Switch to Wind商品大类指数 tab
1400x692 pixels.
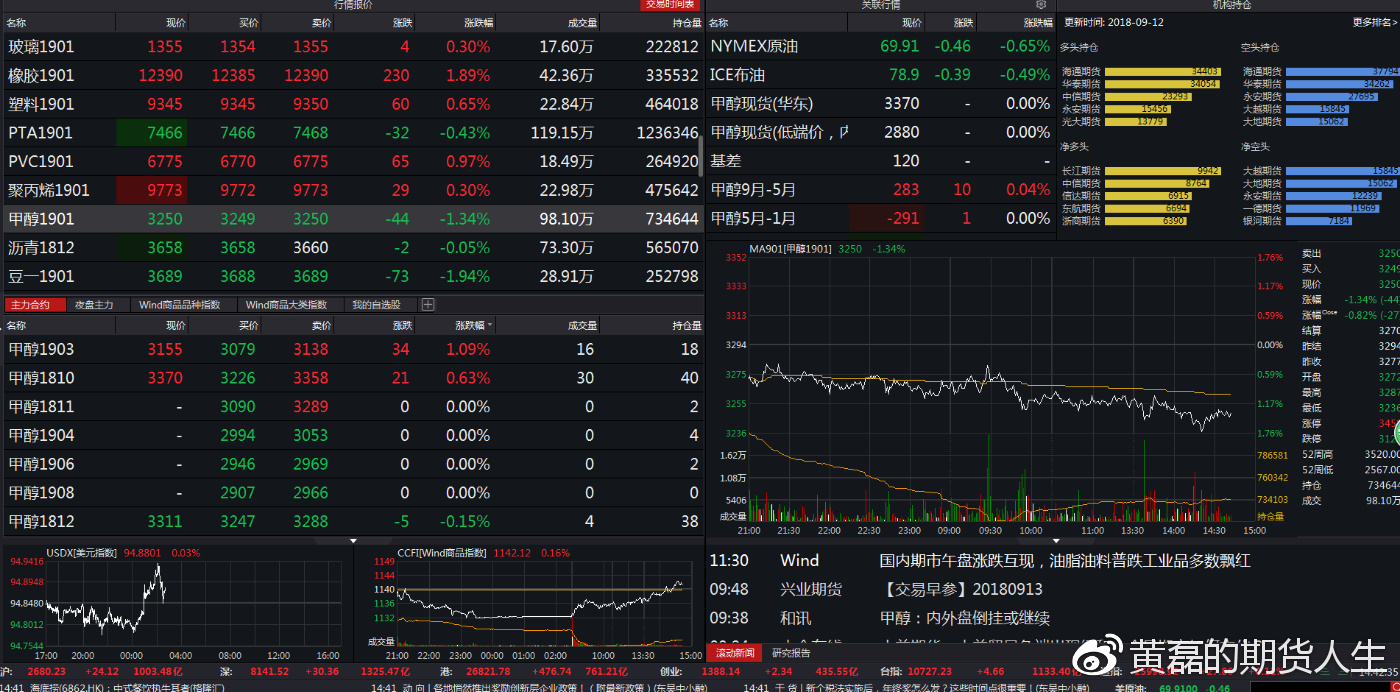(x=289, y=304)
